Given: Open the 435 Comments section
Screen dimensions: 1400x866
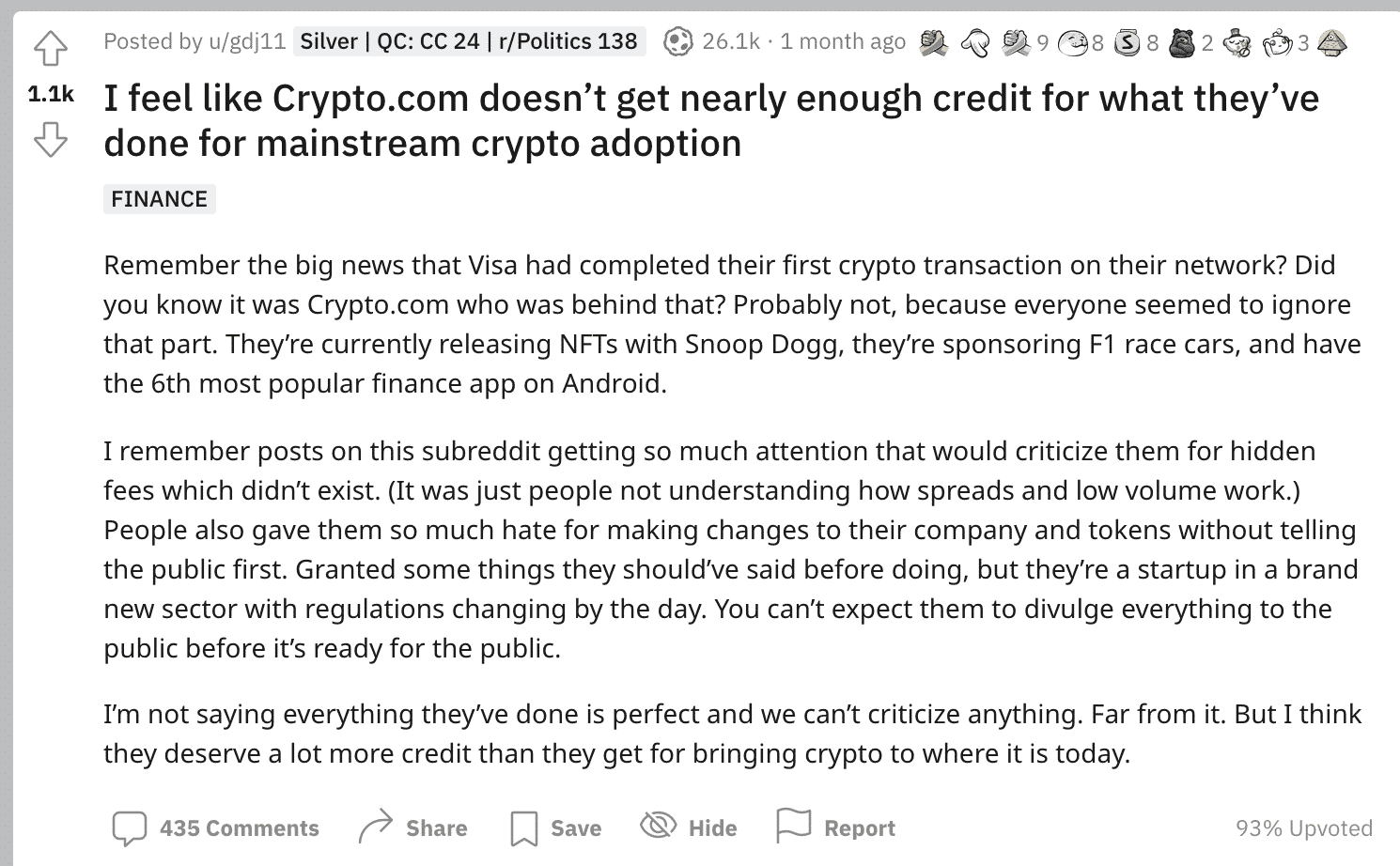Looking at the screenshot, I should click(x=241, y=827).
